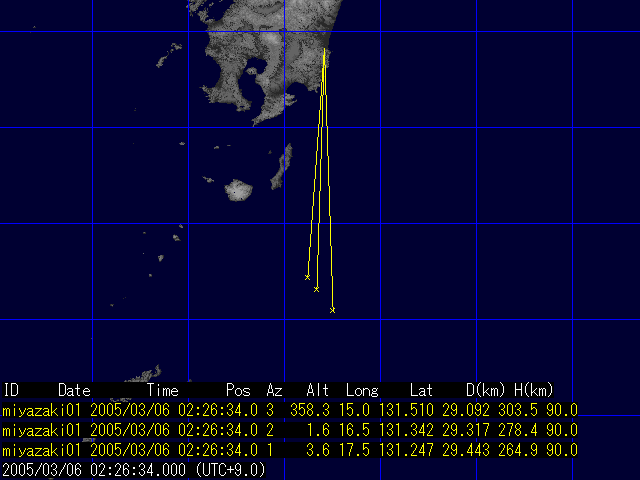
Task: Click the round island on the map
Action: pos(239,188)
